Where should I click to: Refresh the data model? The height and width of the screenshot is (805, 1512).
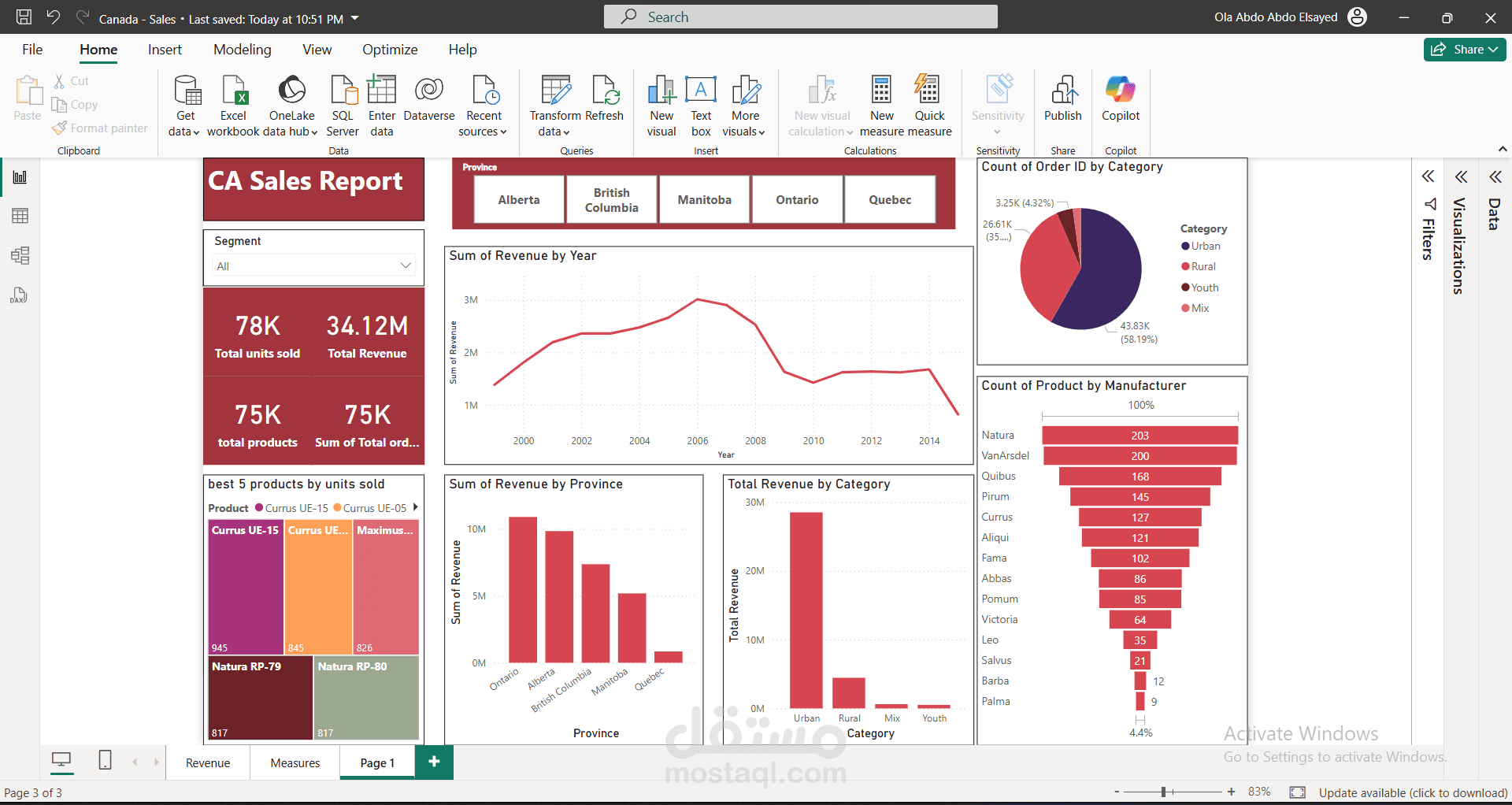[x=605, y=98]
